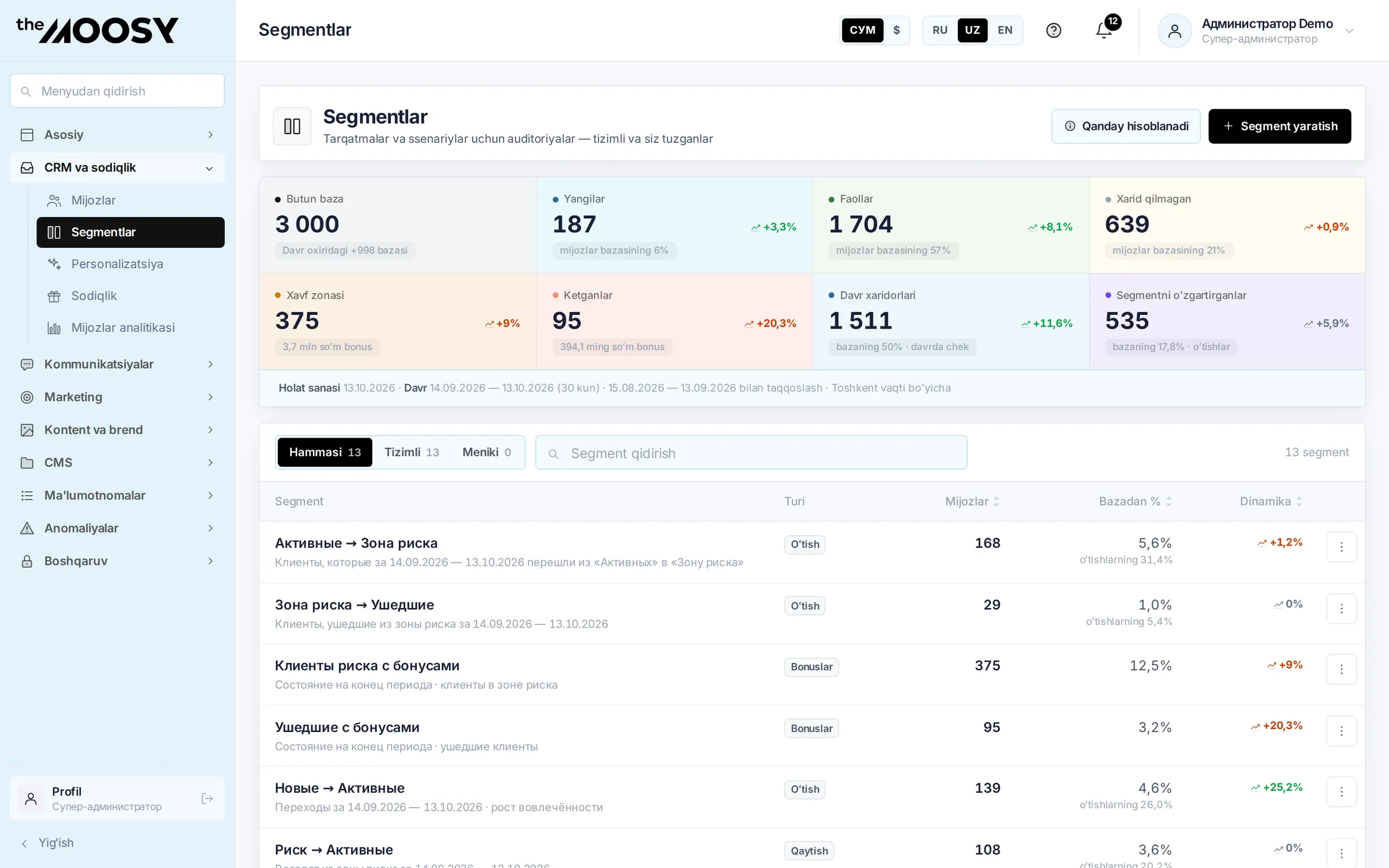
Task: Switch language to EN
Action: tap(1005, 30)
